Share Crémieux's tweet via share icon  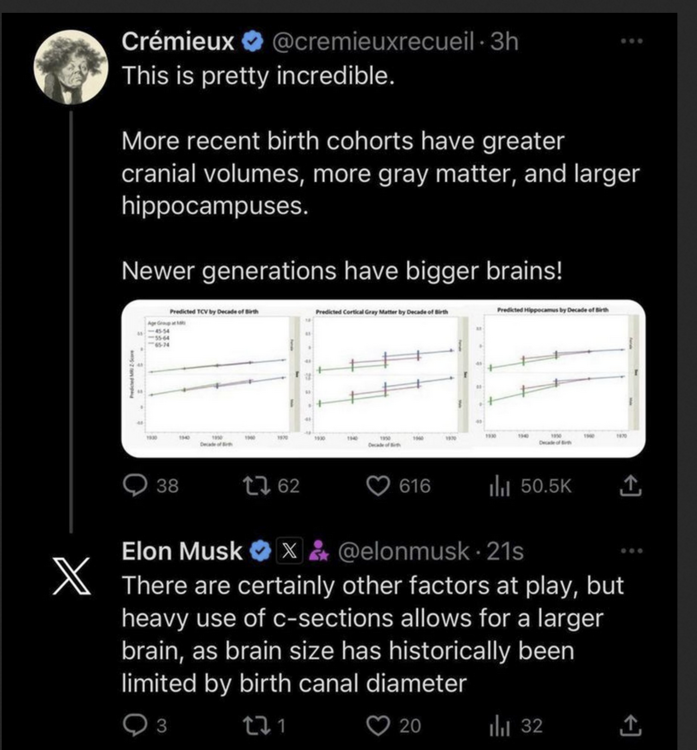pos(631,486)
